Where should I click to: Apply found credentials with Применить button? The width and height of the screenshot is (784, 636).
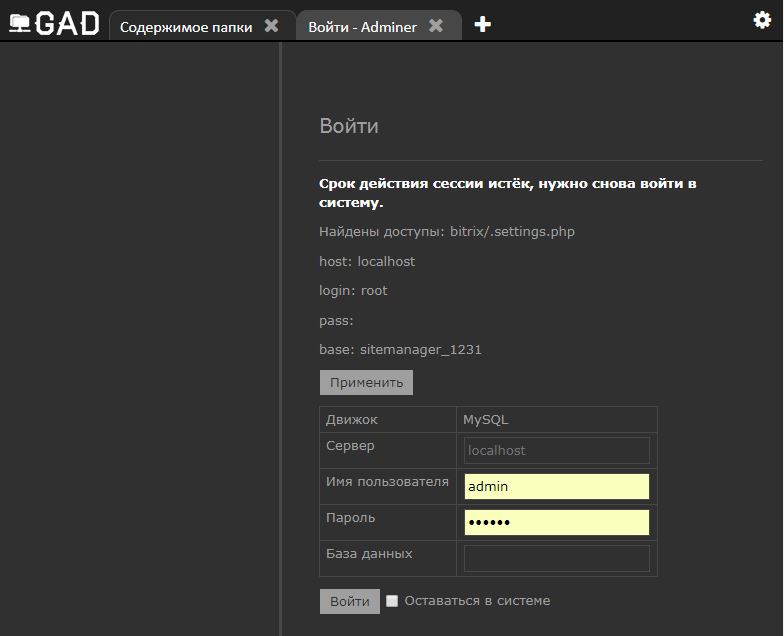pyautogui.click(x=366, y=382)
